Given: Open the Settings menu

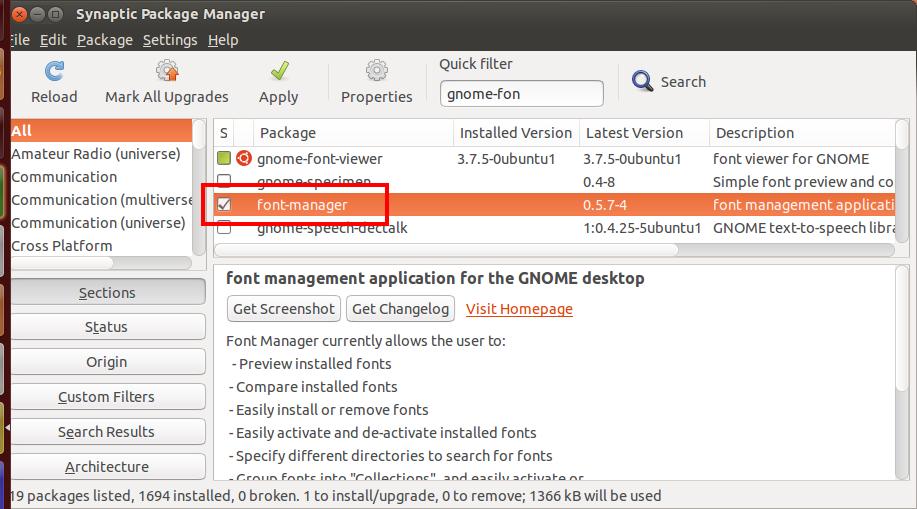Looking at the screenshot, I should coord(170,40).
